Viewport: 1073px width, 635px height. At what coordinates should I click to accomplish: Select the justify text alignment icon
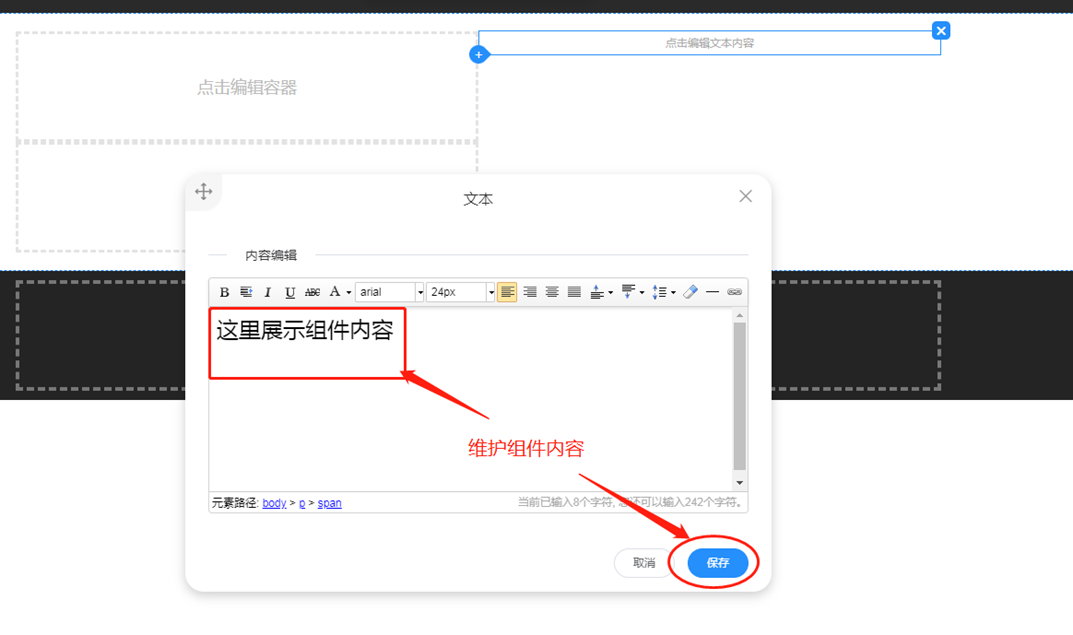pos(574,292)
